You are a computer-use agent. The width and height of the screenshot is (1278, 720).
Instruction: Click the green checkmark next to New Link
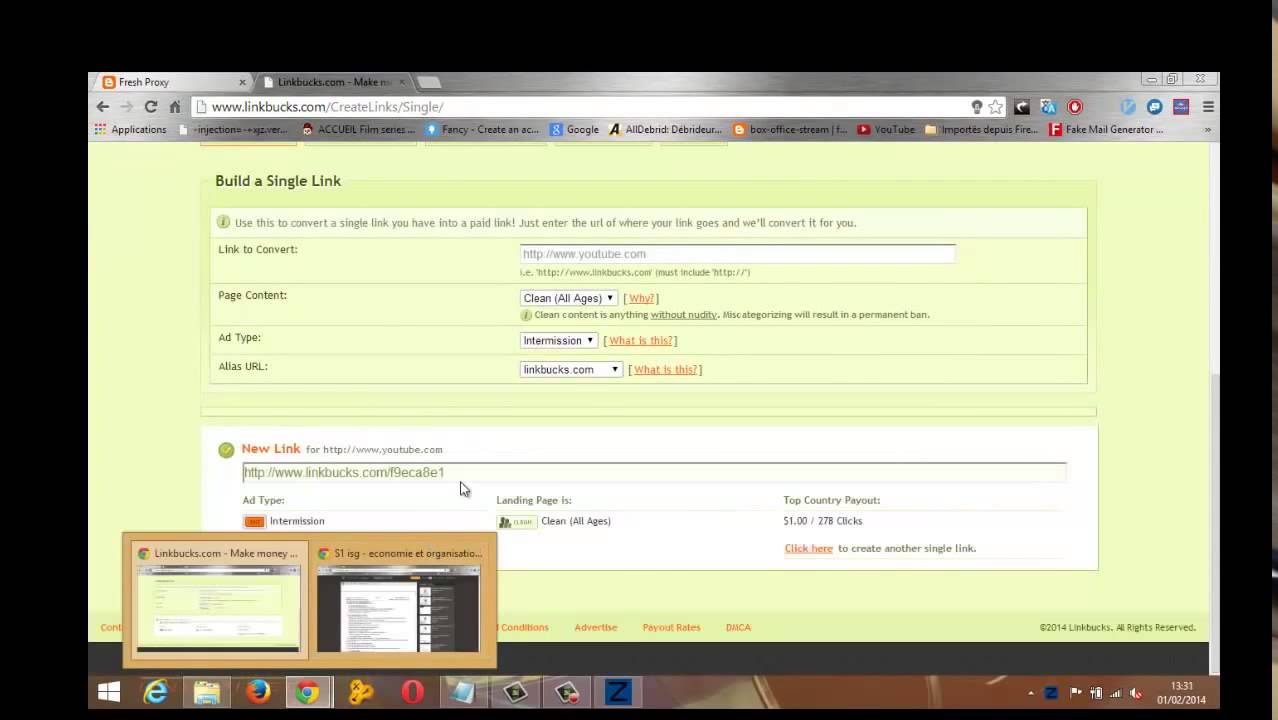tap(226, 450)
